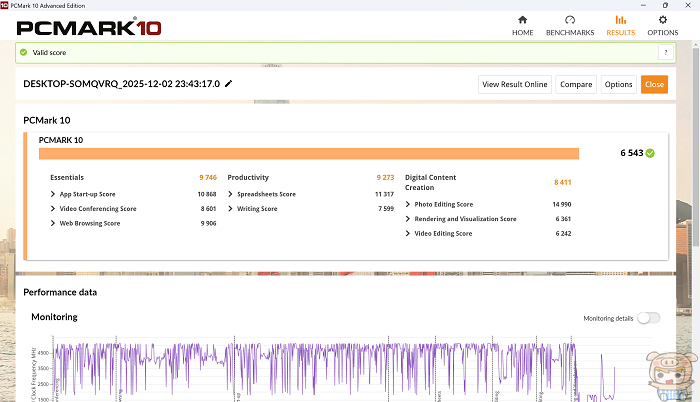Click the View Result Online button
Screen dimensions: 700x402
point(515,84)
